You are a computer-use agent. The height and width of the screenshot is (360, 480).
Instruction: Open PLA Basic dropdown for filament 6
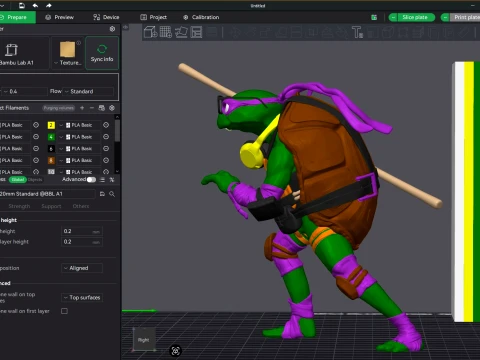pos(79,148)
